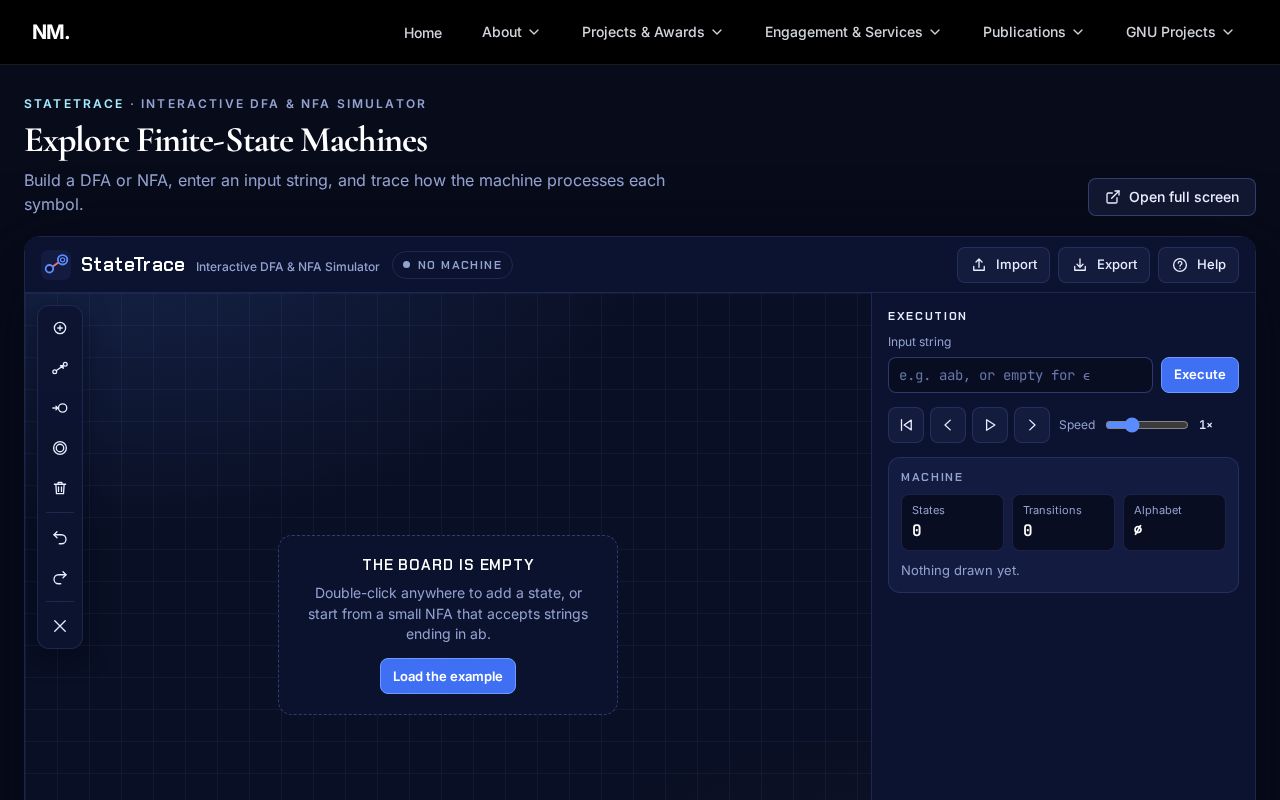1280x800 pixels.
Task: Adjust the Speed slider
Action: 1147,425
